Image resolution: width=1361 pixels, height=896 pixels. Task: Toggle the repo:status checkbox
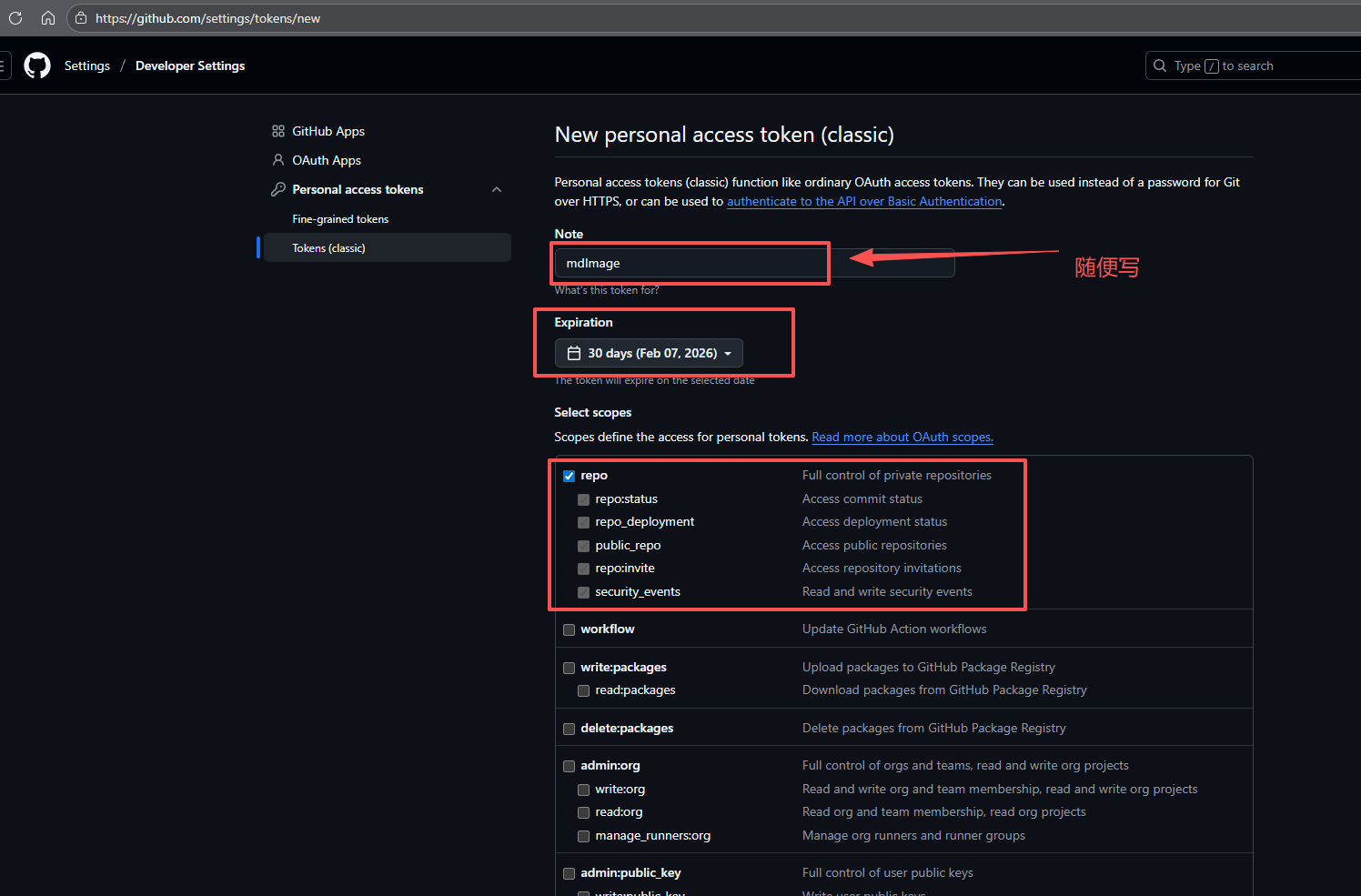point(583,499)
